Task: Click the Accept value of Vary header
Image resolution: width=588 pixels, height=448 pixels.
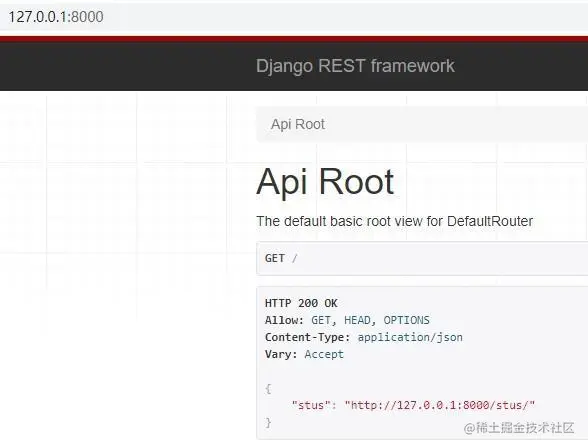Action: (x=324, y=354)
